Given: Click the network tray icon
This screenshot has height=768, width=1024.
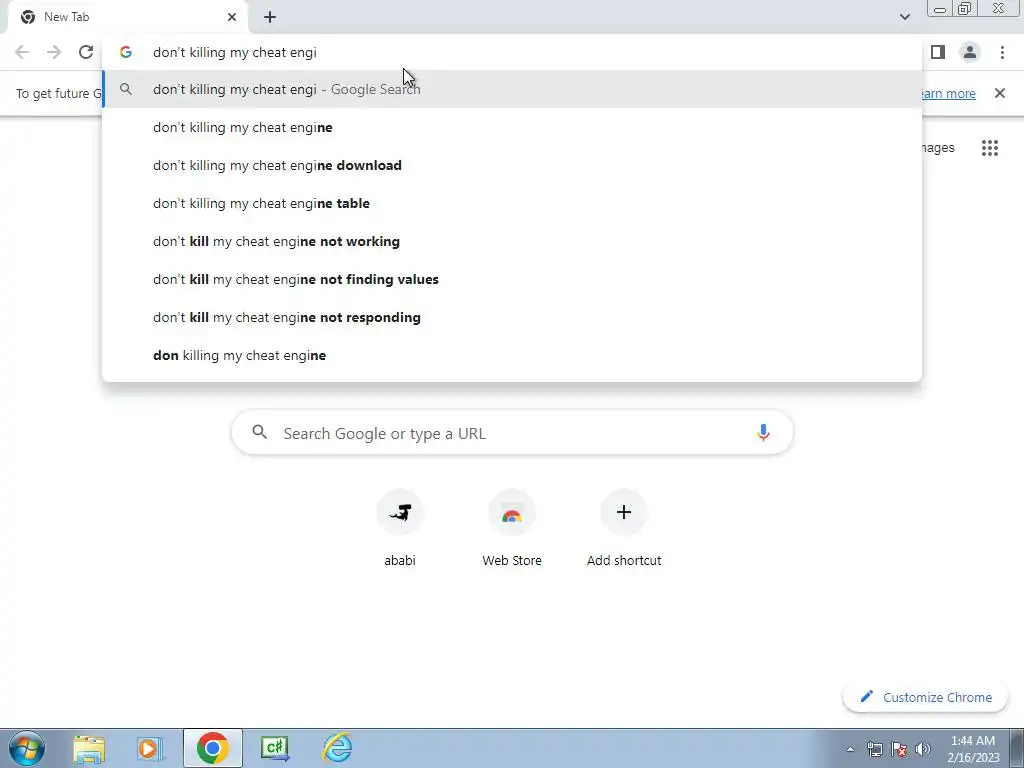Looking at the screenshot, I should [874, 749].
